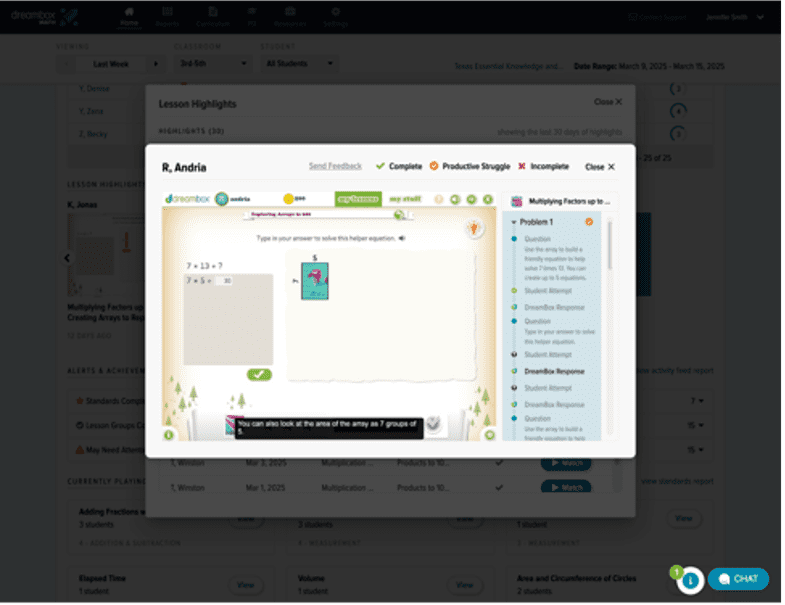Close the Lesson Highlights dialog

click(608, 102)
